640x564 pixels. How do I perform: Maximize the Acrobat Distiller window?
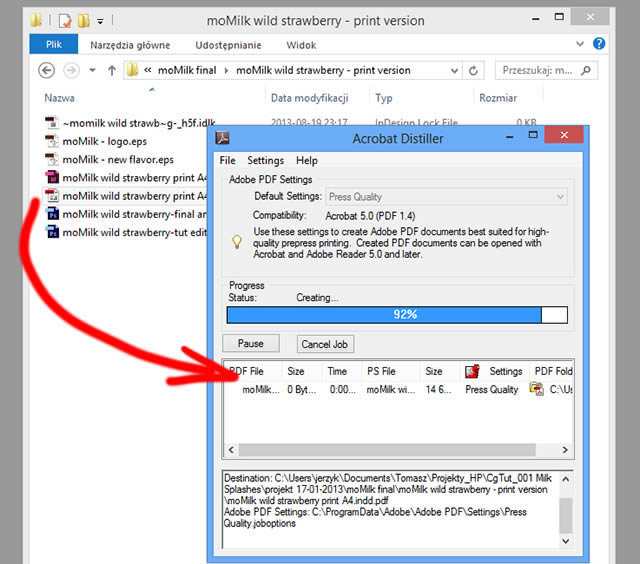click(533, 135)
